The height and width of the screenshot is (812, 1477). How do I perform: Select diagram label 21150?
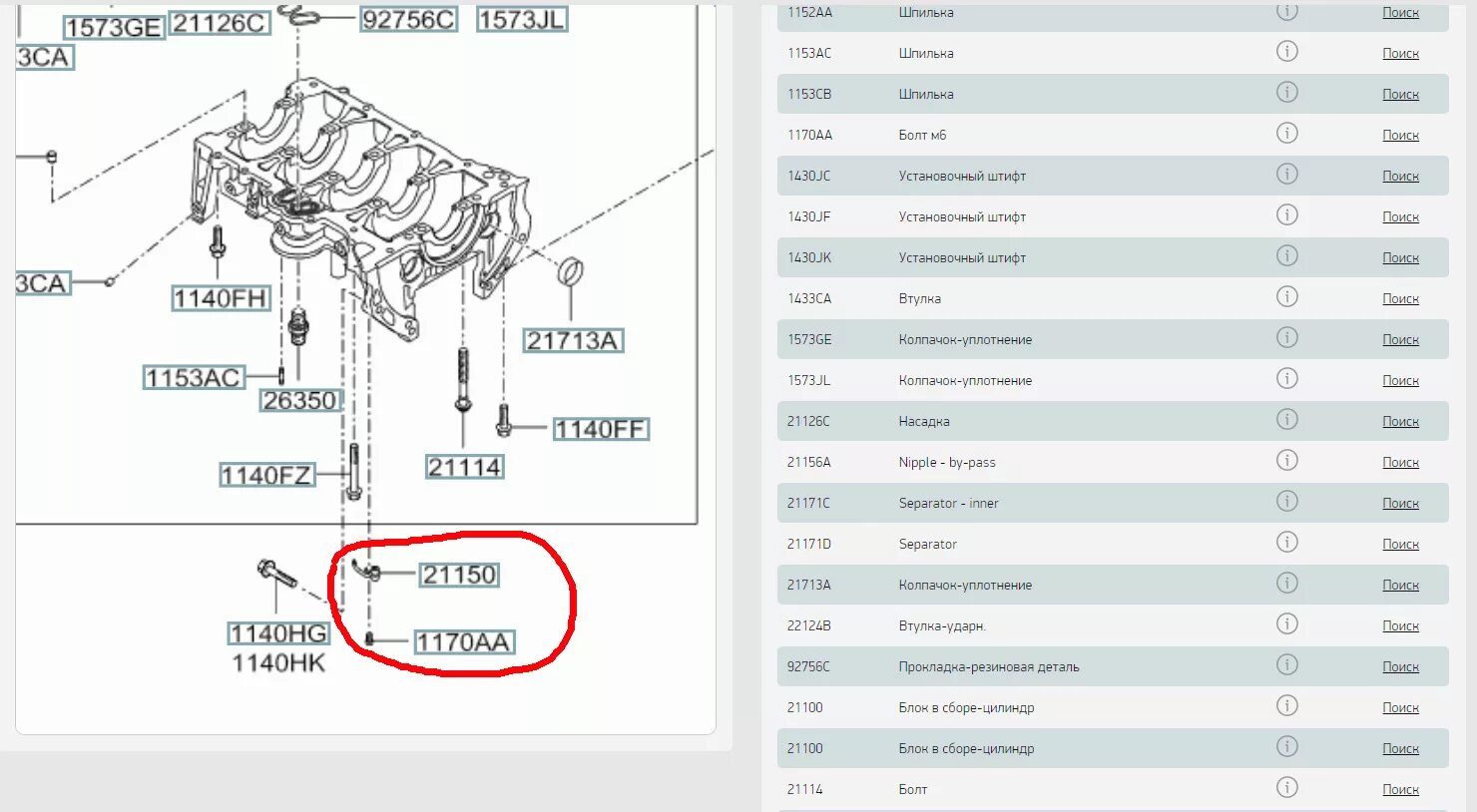point(459,575)
